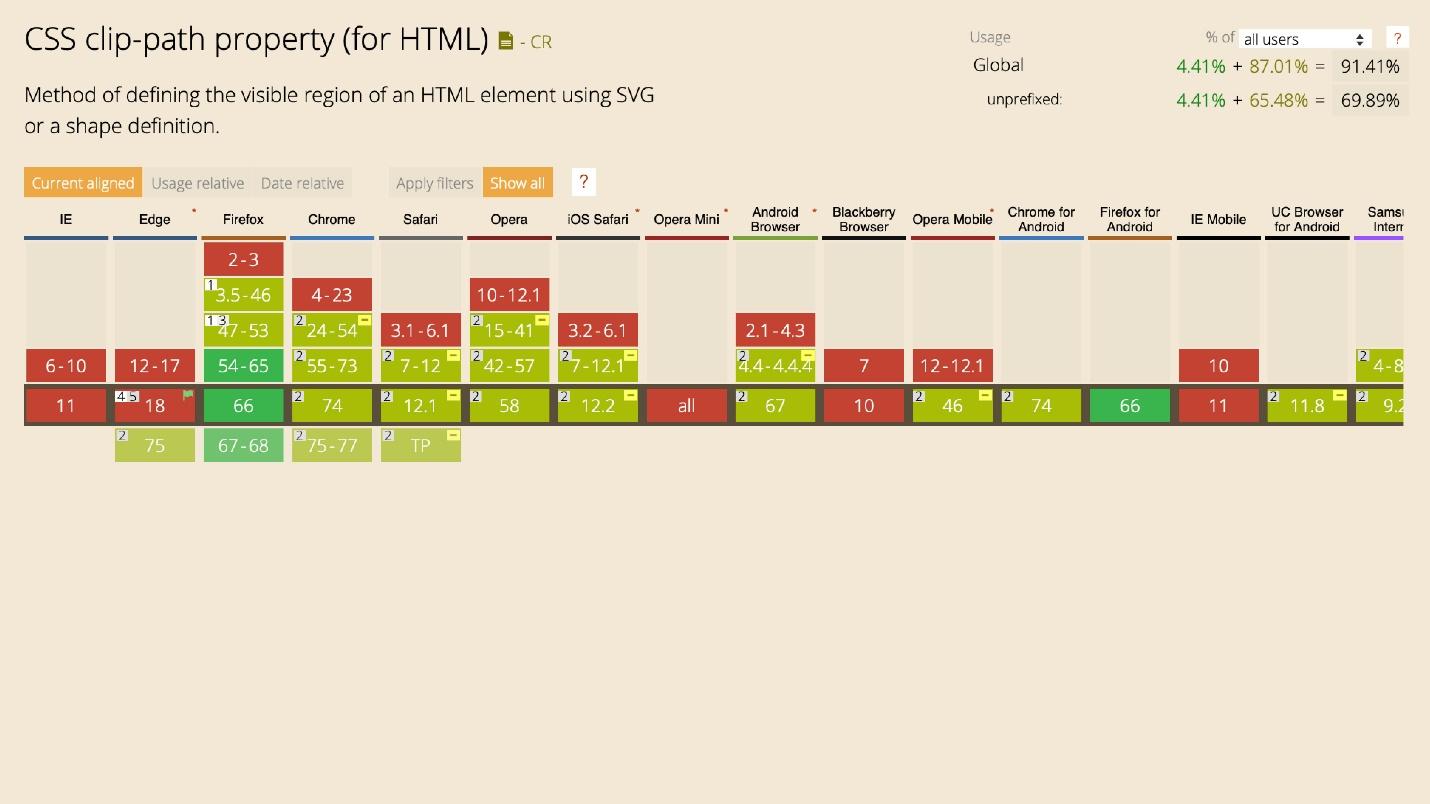This screenshot has width=1430, height=804.
Task: Click the prefix marker in UC Browser 11.8 cell
Action: coord(1339,396)
